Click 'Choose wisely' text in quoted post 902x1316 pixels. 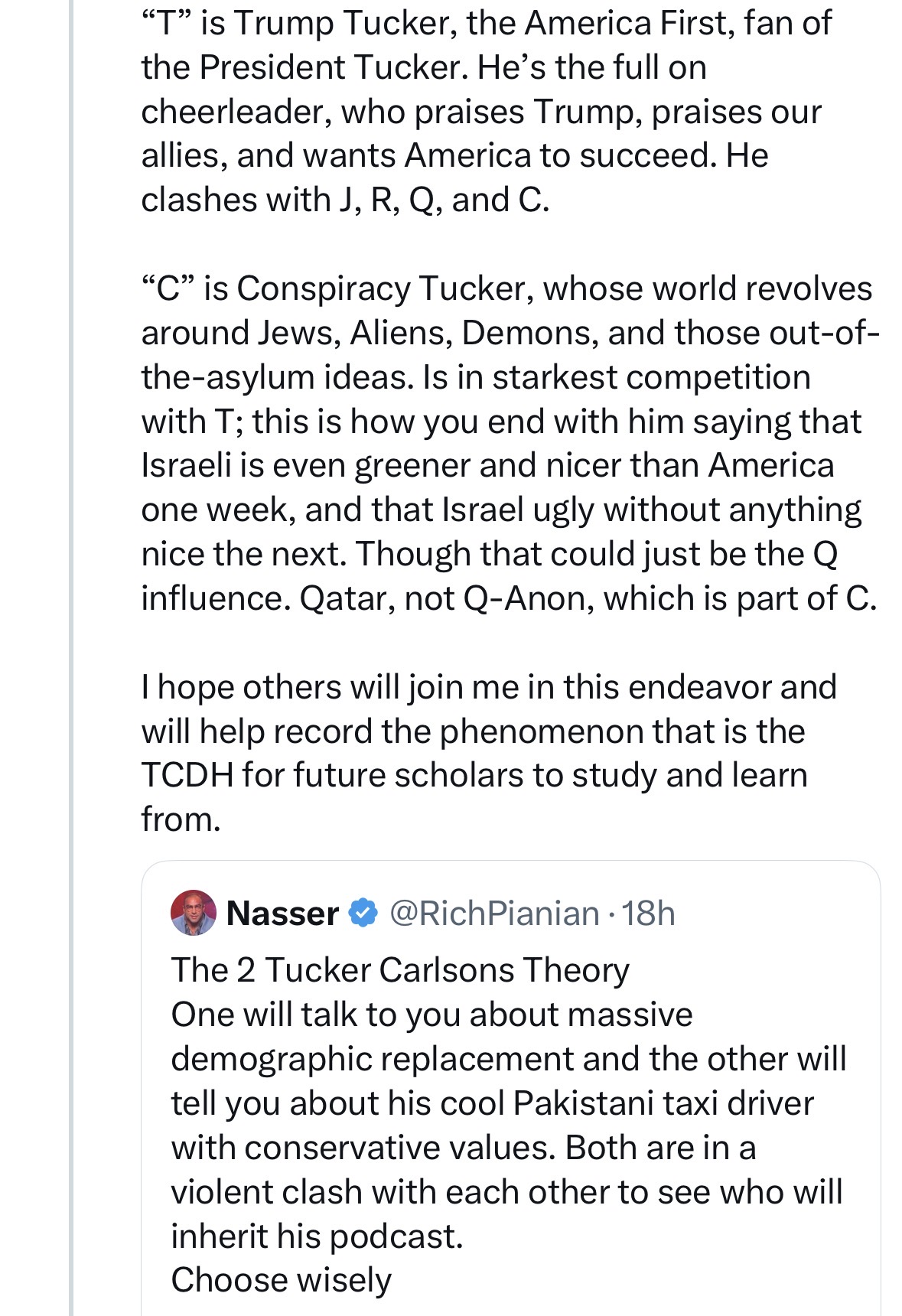pos(281,1280)
